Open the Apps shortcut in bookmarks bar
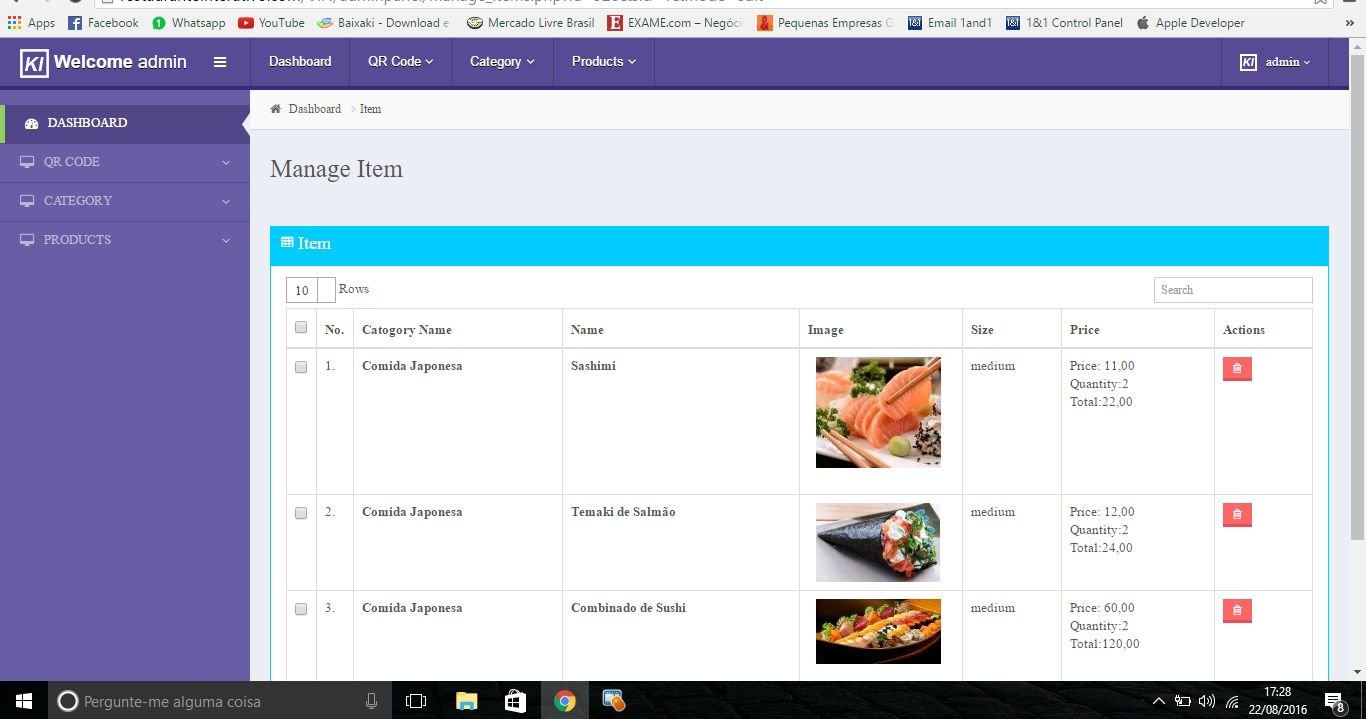The width and height of the screenshot is (1366, 719). coord(31,22)
